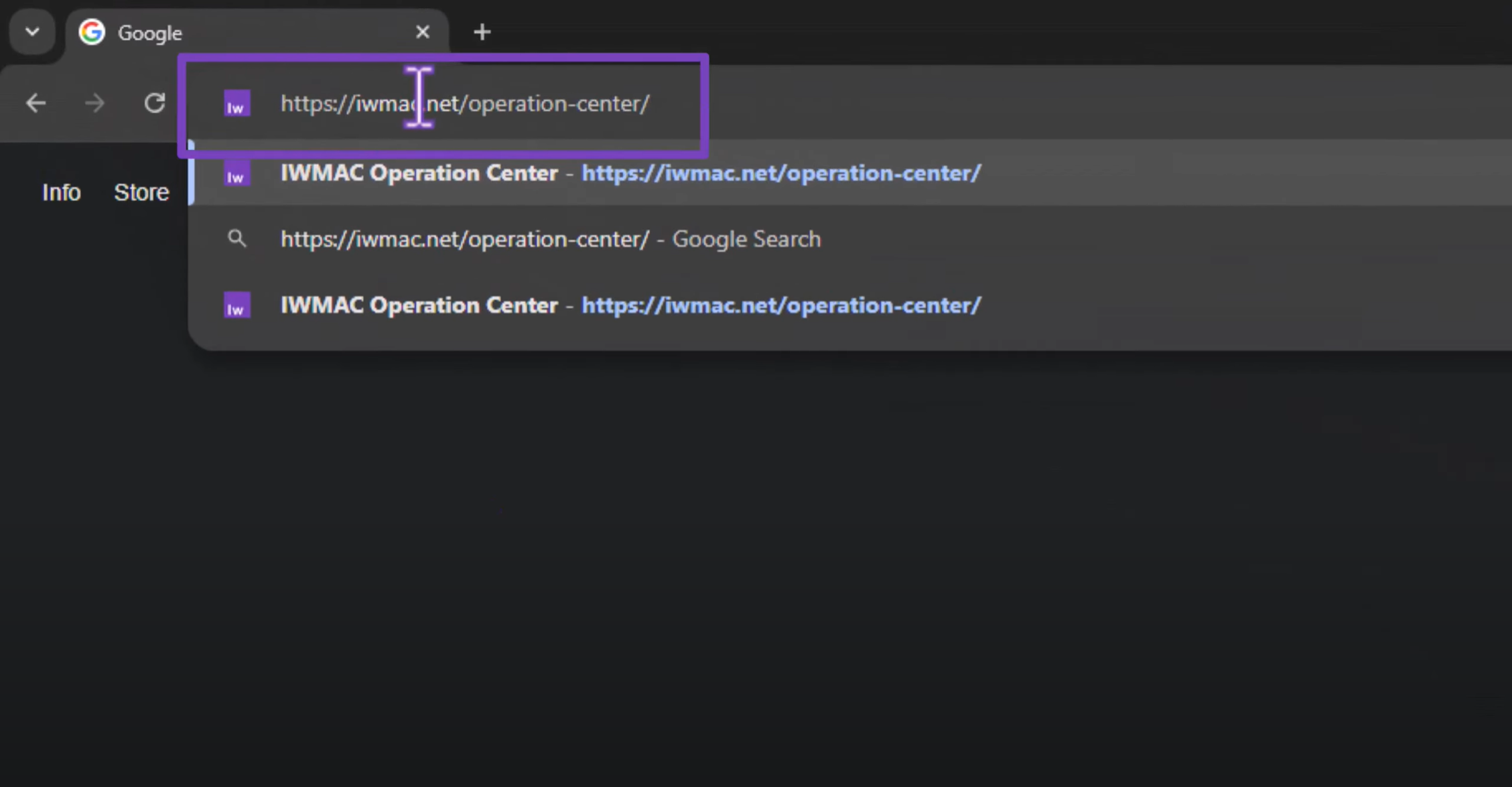This screenshot has height=787, width=1512.
Task: Choose the Google Search suggestion row
Action: tap(849, 239)
